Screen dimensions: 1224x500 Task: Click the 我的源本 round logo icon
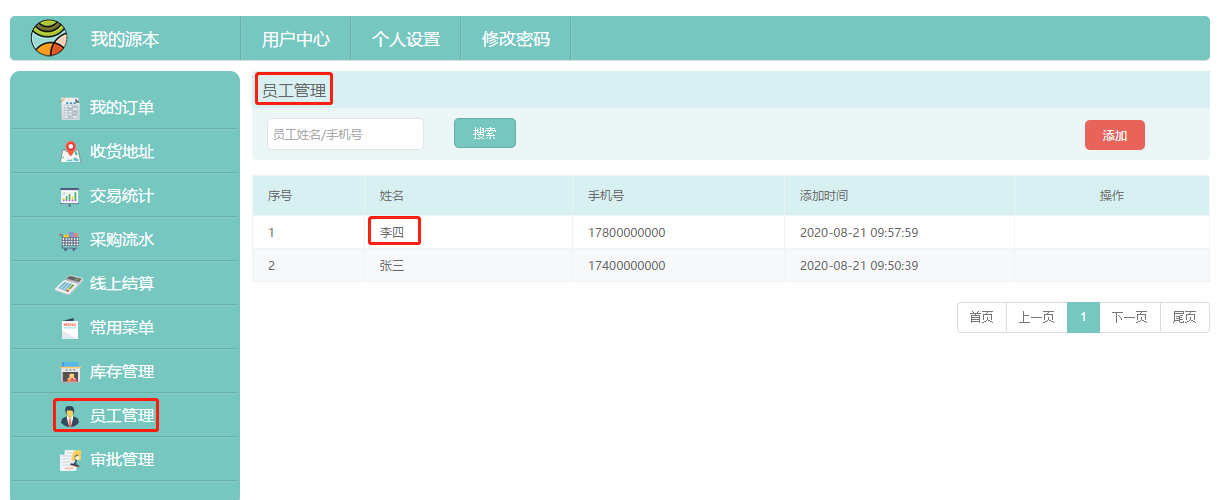point(49,38)
